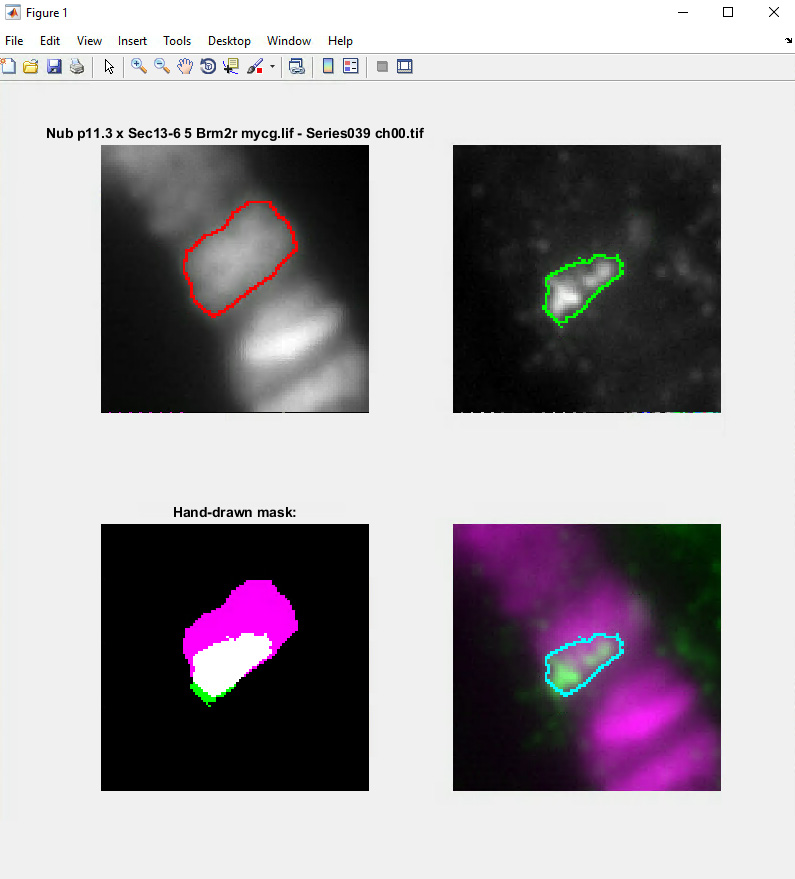
Task: Open the File menu
Action: (x=14, y=41)
